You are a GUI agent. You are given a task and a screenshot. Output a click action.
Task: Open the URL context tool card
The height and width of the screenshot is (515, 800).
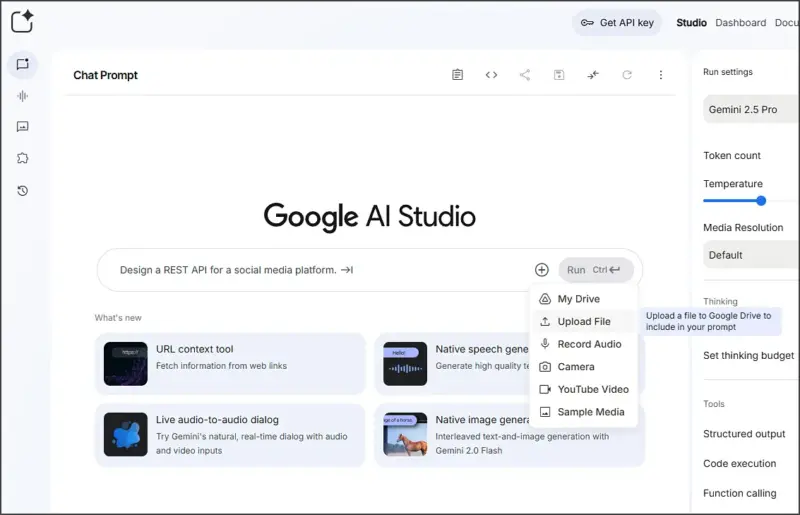point(230,364)
